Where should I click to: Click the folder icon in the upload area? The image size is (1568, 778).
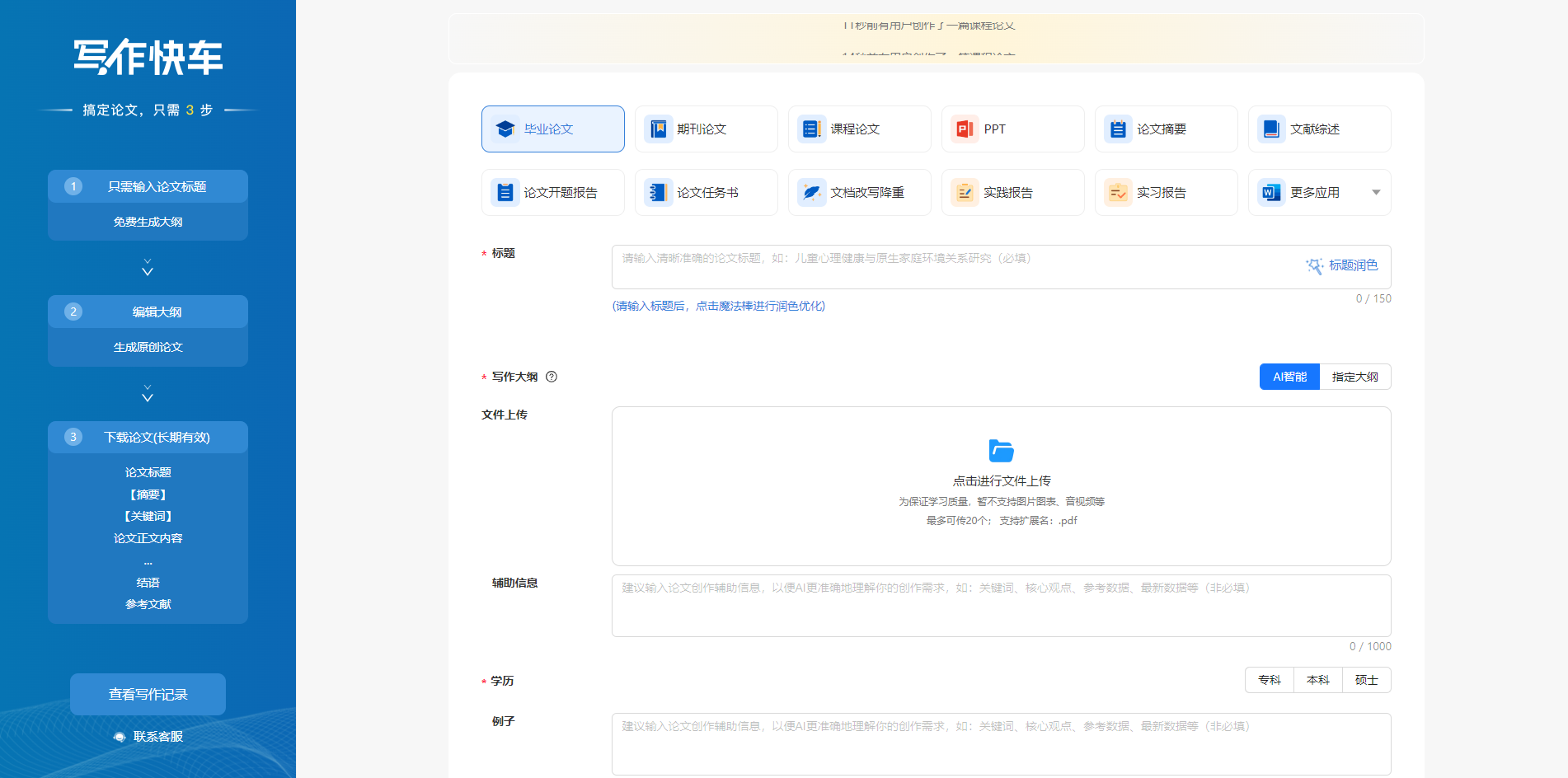[x=1000, y=452]
